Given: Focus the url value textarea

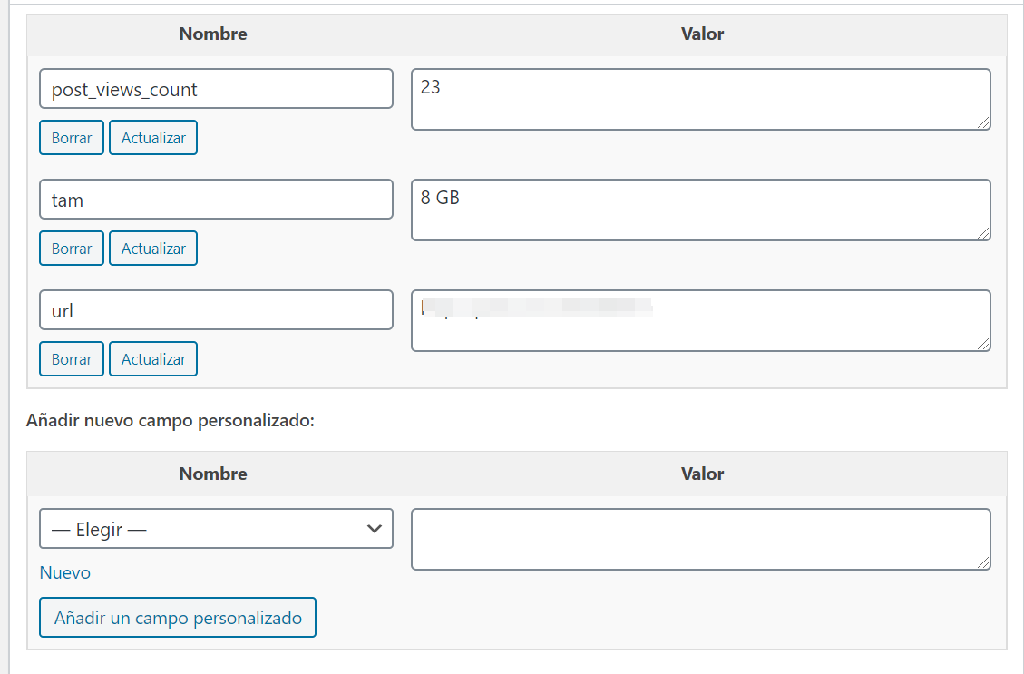Looking at the screenshot, I should tap(701, 321).
